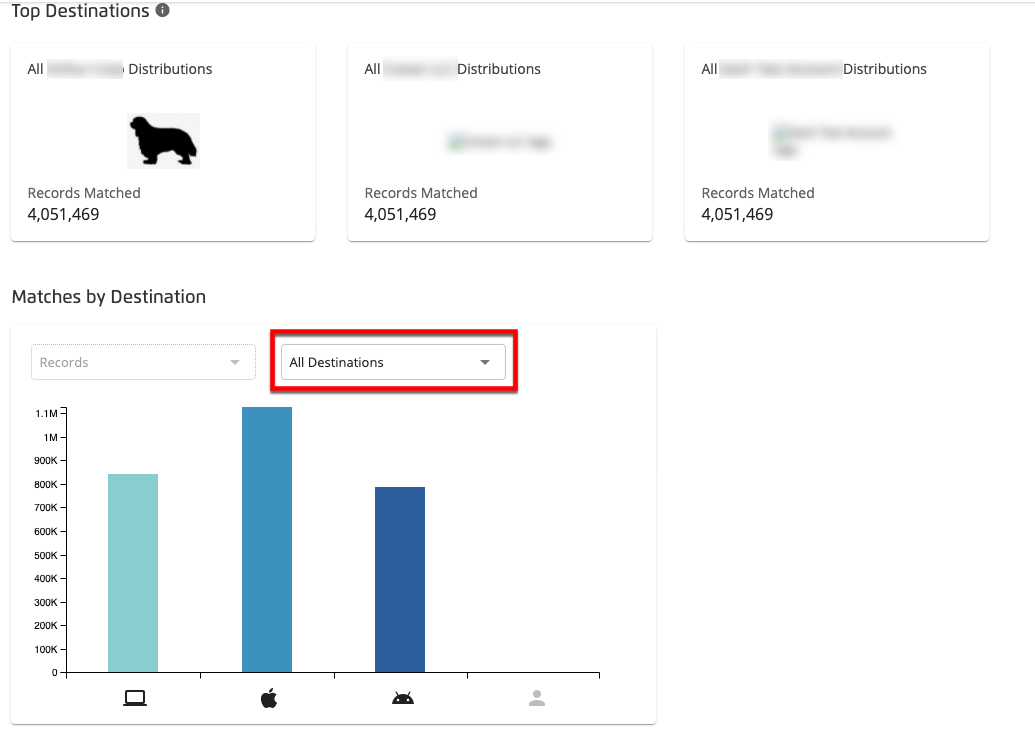Click the Android icon under the chart

pos(403,698)
